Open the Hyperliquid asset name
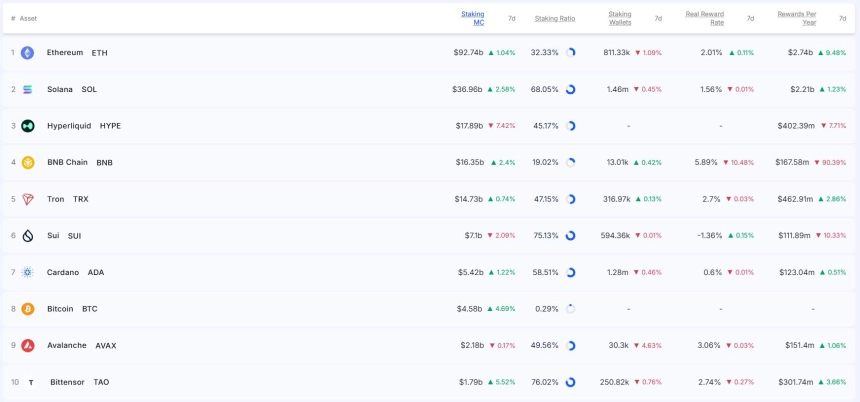This screenshot has width=860, height=402. click(69, 126)
